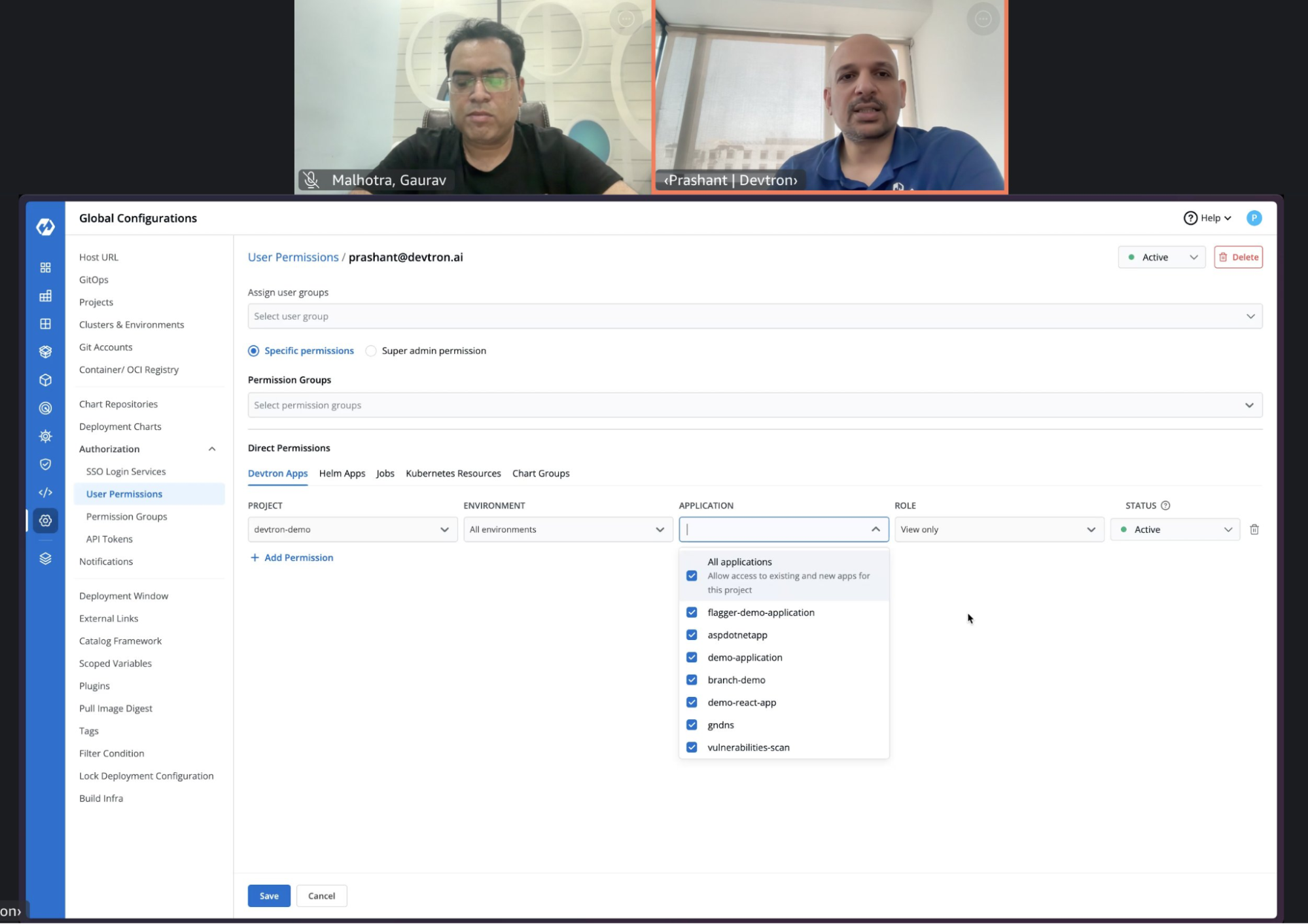
Task: Uncheck All applications checkbox
Action: [x=691, y=576]
